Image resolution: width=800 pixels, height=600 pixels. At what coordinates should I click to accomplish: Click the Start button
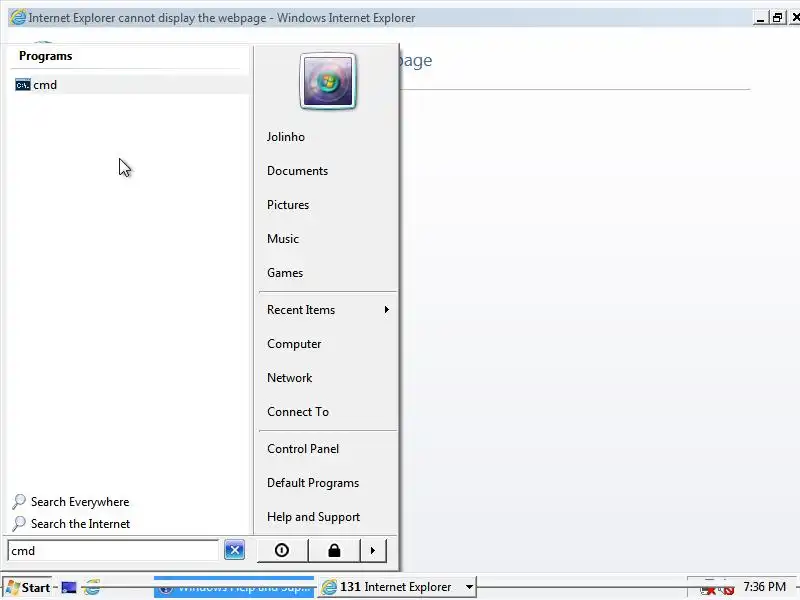28,587
